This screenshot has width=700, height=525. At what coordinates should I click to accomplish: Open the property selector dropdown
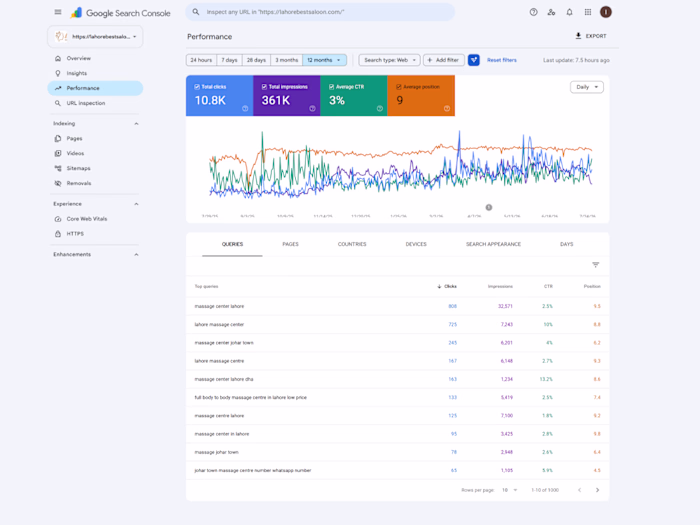pyautogui.click(x=95, y=37)
